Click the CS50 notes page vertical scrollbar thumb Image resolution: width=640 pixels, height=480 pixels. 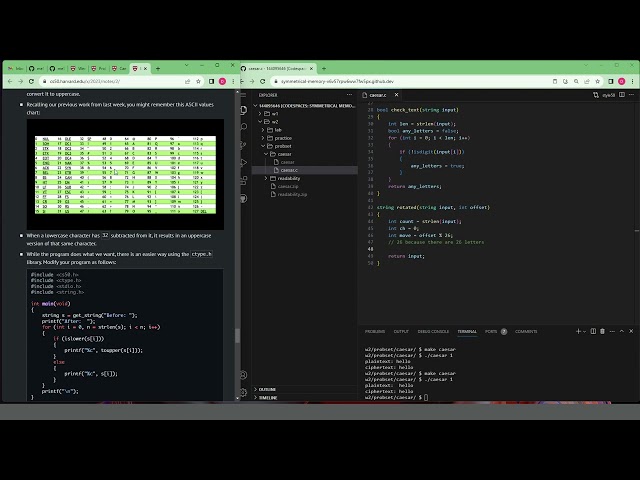pyautogui.click(x=237, y=336)
